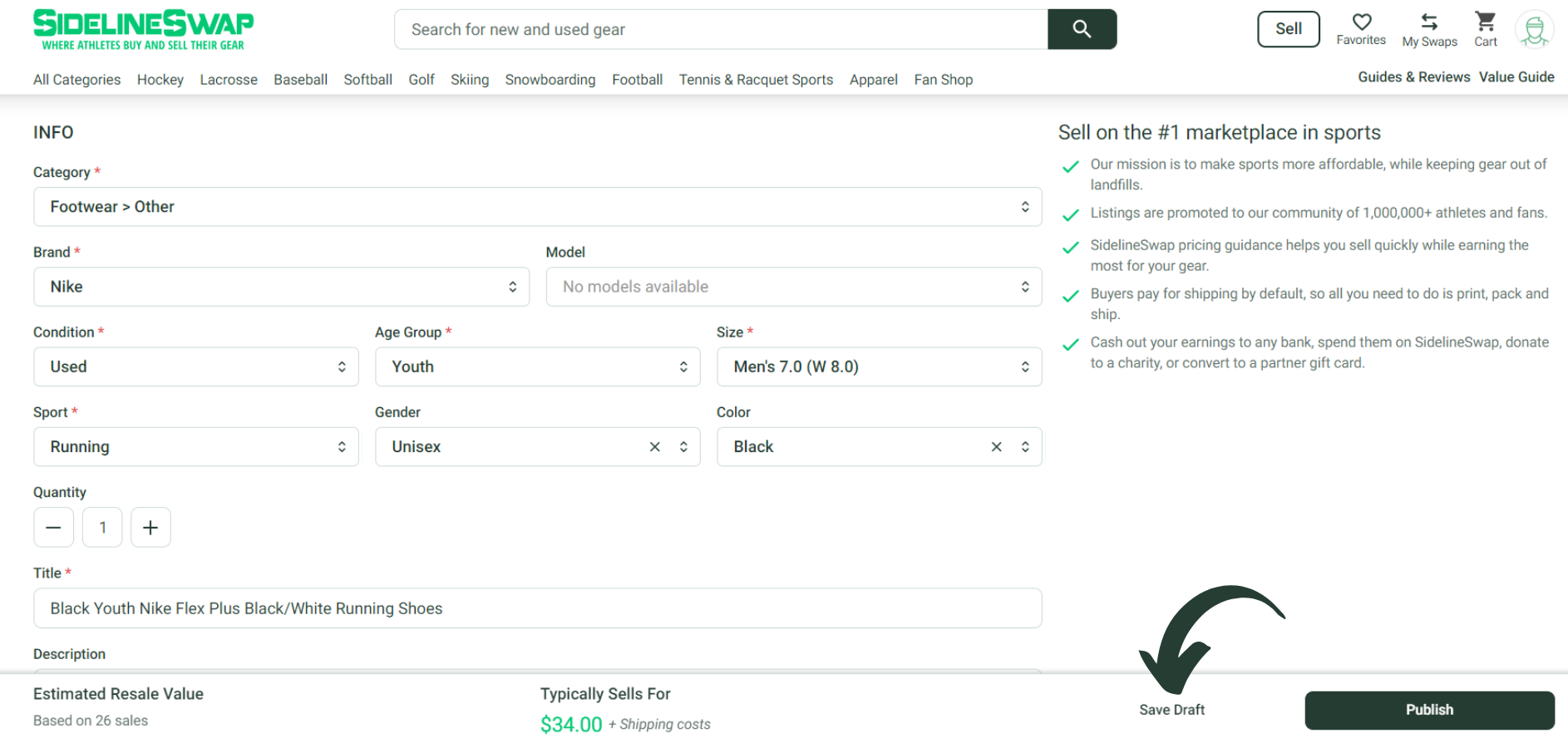Go to Fan Shop category
The image size is (1568, 738).
pos(943,80)
